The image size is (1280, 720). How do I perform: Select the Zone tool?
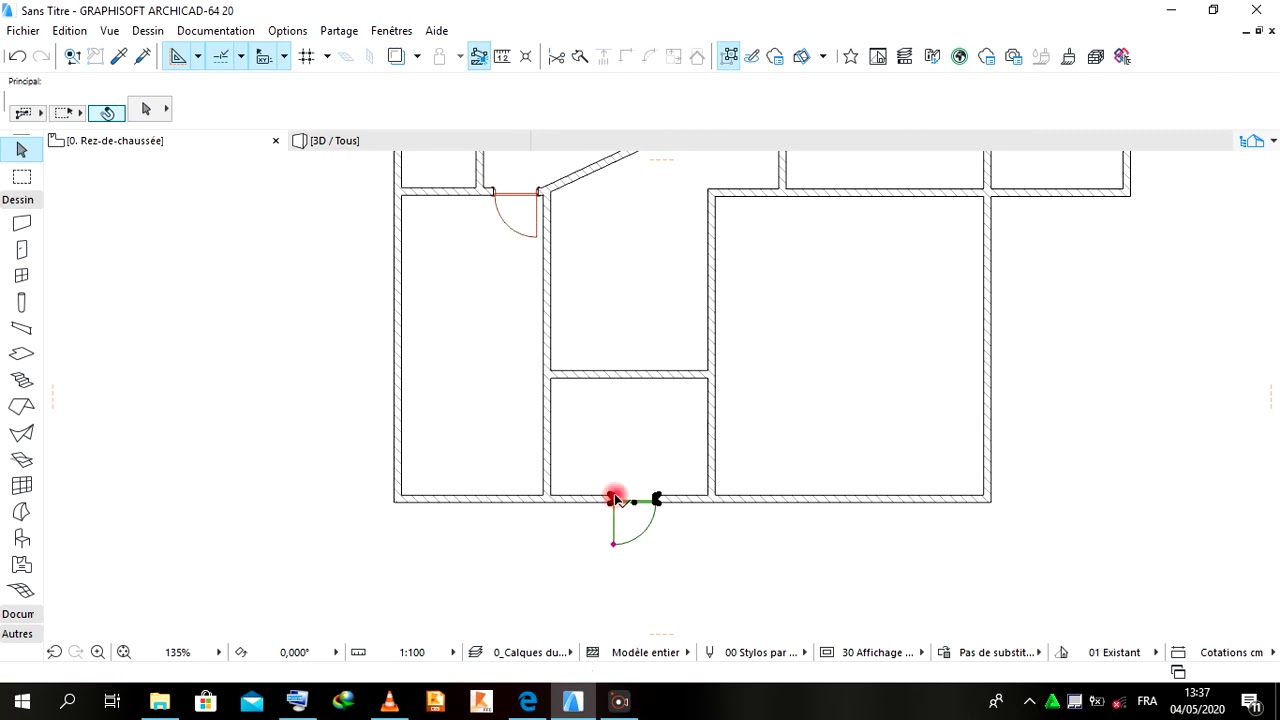pos(21,565)
